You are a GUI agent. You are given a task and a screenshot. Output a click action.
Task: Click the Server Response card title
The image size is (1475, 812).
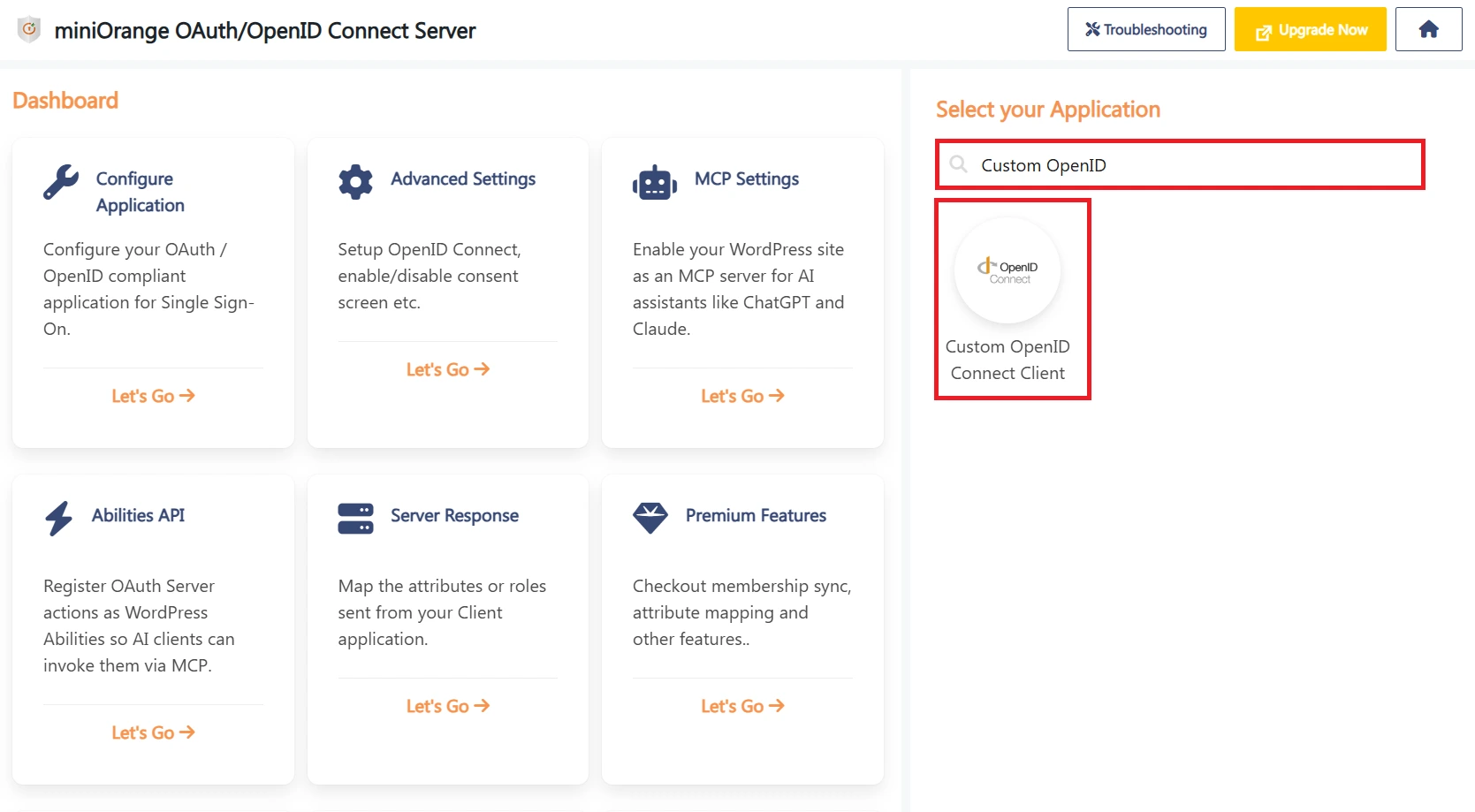point(454,515)
